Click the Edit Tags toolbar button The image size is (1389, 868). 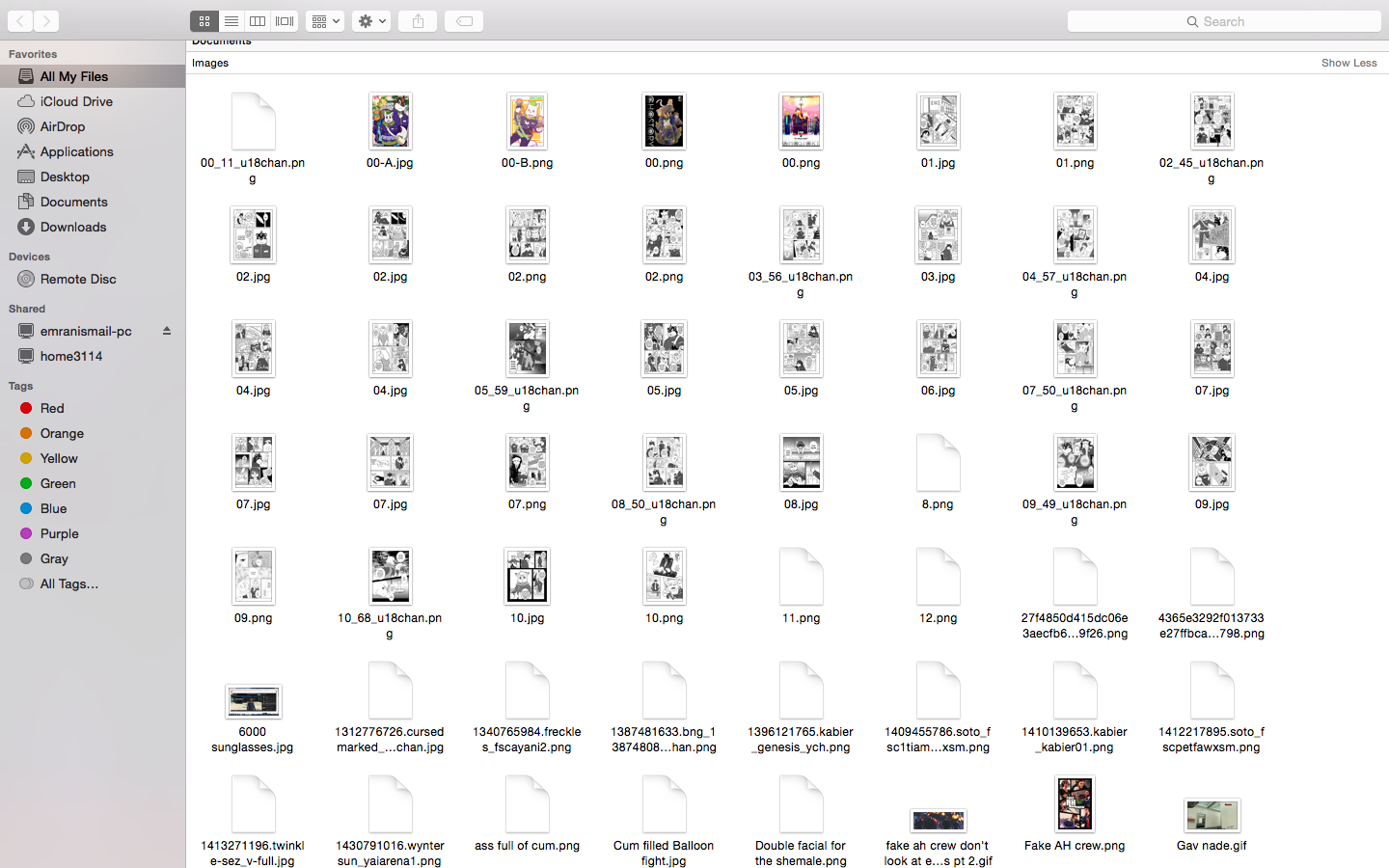click(464, 20)
